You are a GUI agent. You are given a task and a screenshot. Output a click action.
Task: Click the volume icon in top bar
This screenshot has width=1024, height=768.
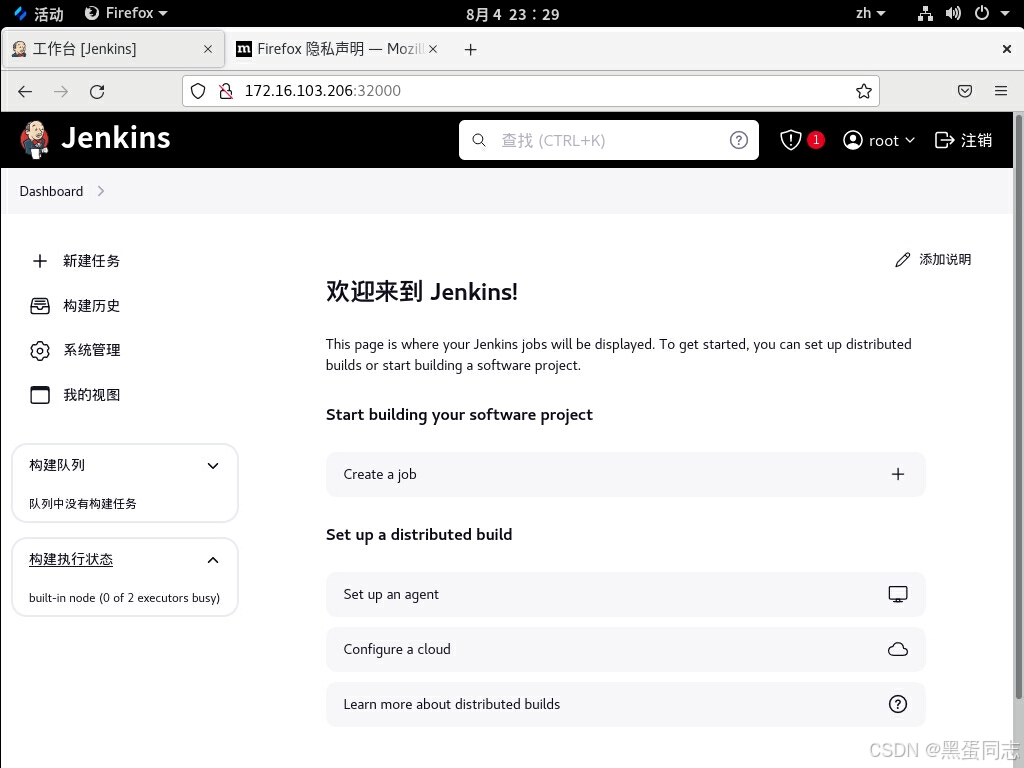click(953, 14)
